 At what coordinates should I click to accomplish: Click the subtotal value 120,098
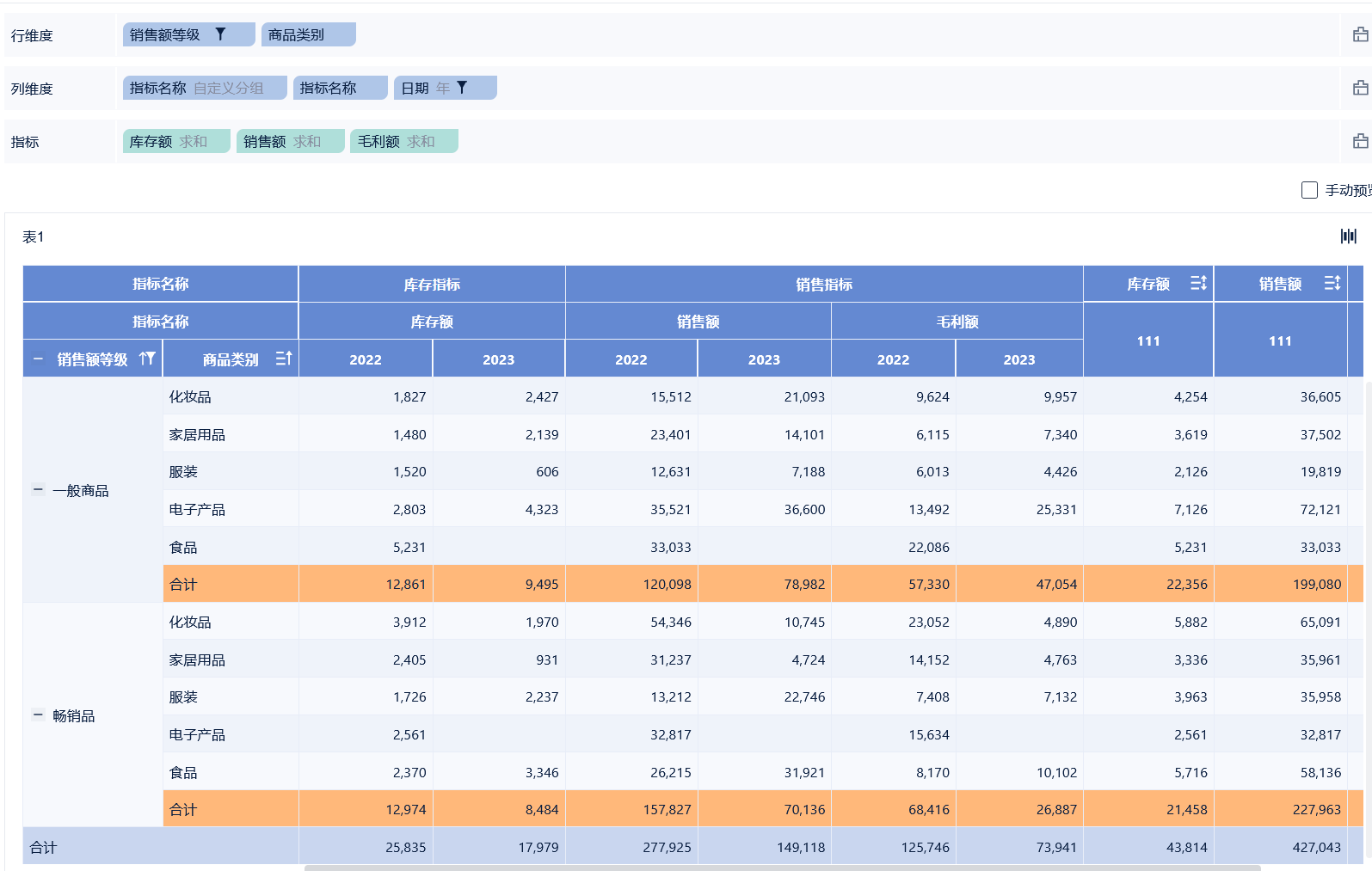[667, 584]
